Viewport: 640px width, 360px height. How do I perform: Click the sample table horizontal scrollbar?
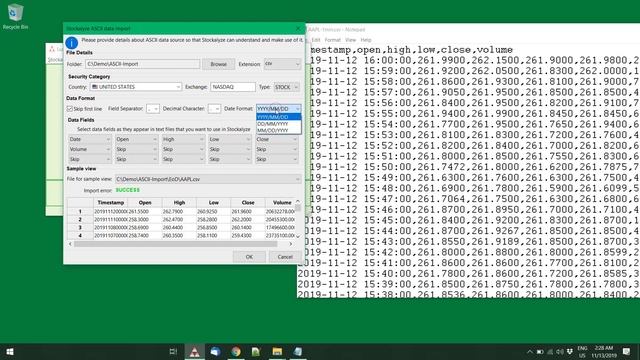(x=176, y=244)
